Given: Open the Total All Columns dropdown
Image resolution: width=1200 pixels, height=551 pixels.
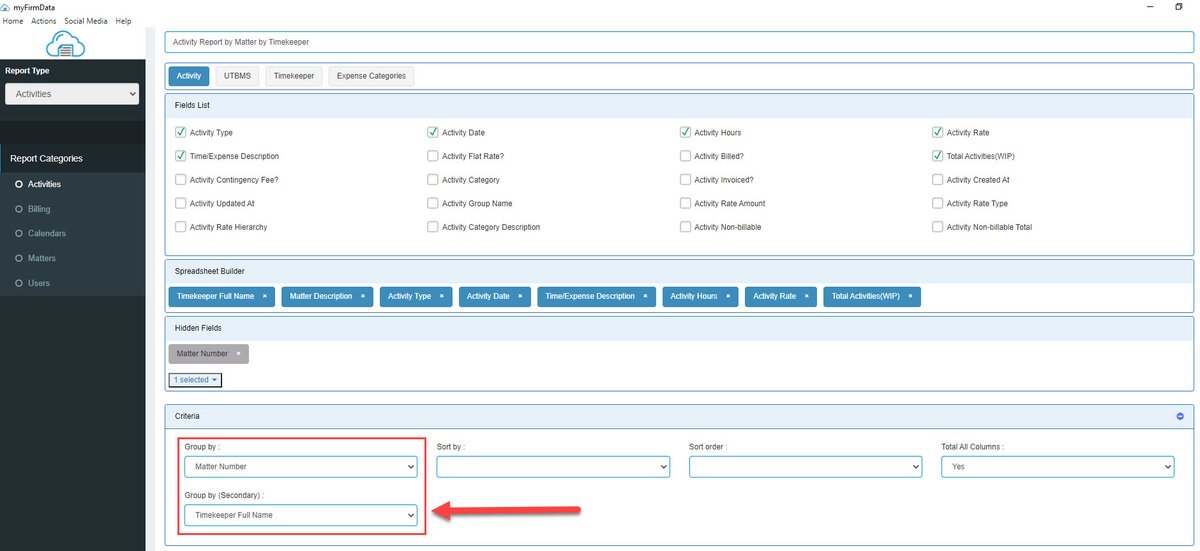Looking at the screenshot, I should point(1058,467).
